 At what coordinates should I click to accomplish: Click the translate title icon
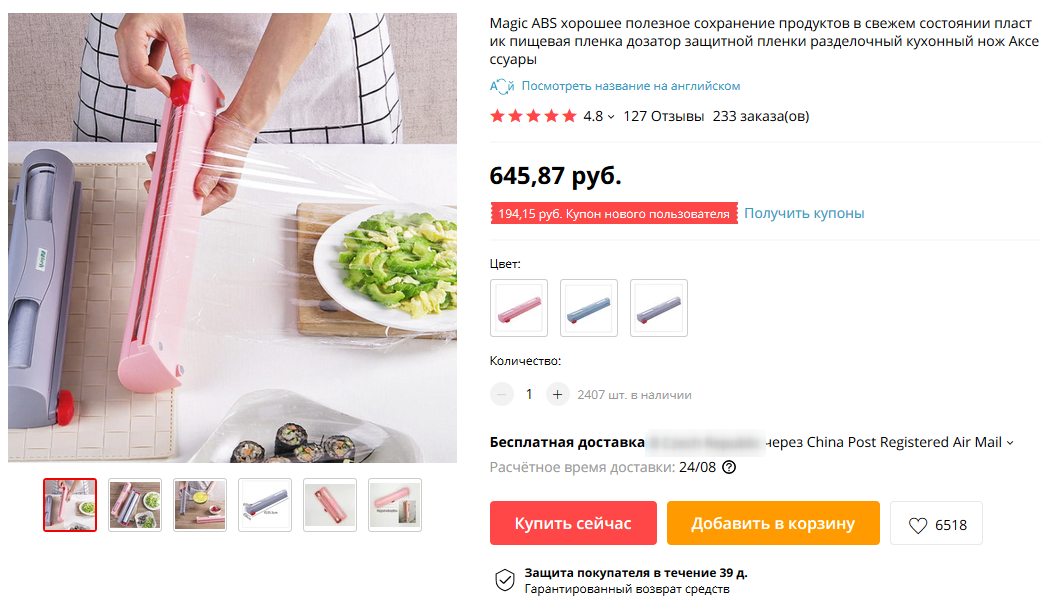pyautogui.click(x=502, y=86)
